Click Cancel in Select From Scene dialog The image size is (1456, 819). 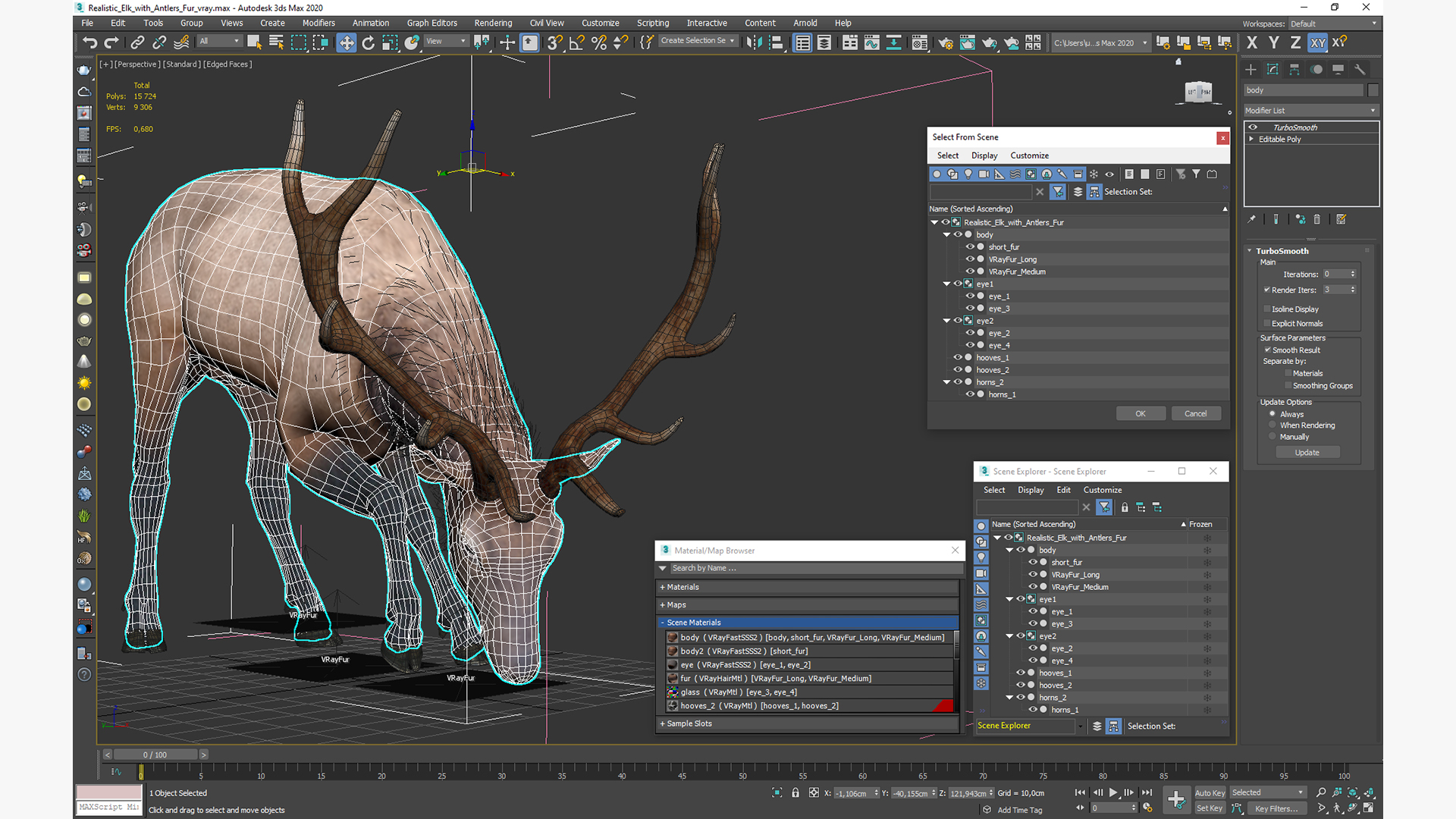click(x=1195, y=413)
